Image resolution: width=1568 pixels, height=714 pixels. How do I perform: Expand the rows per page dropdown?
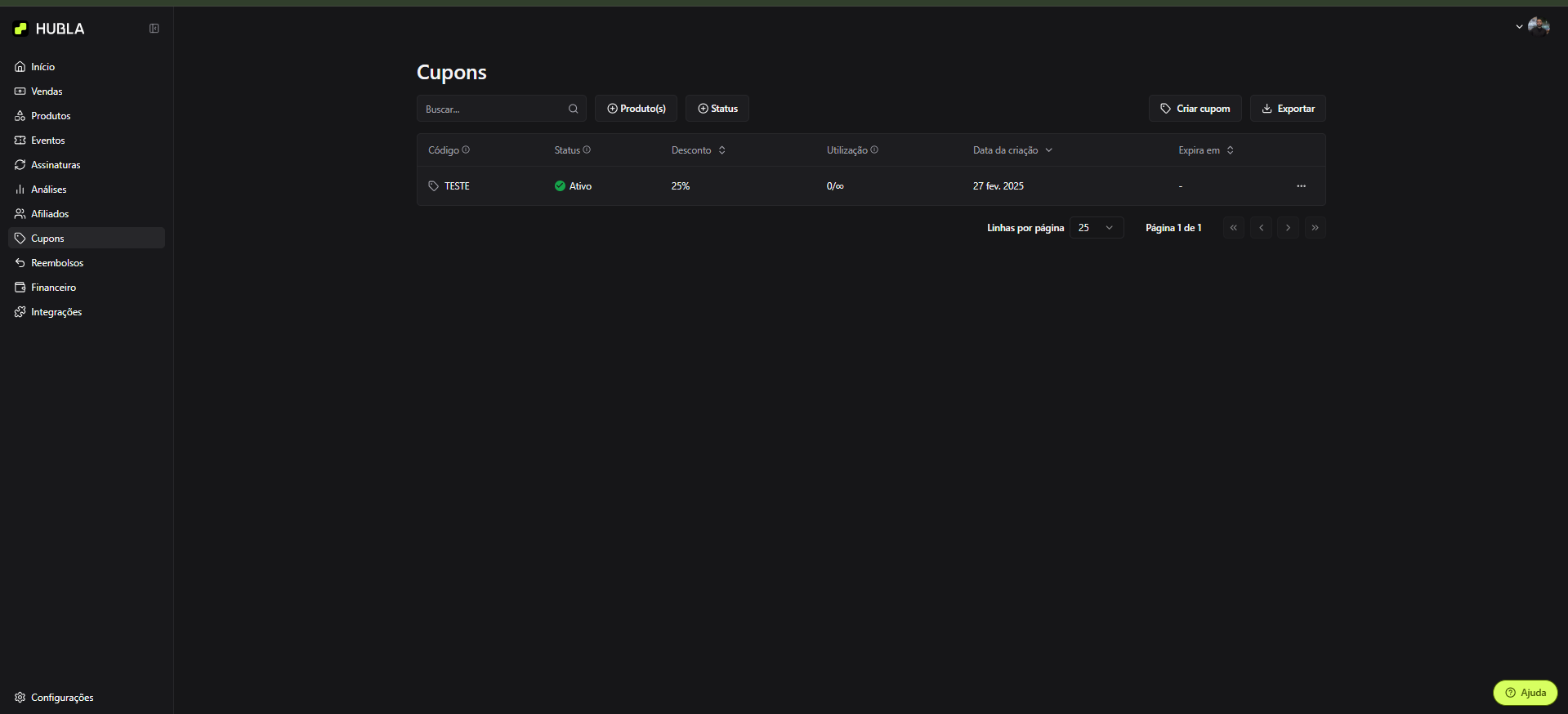pos(1096,228)
